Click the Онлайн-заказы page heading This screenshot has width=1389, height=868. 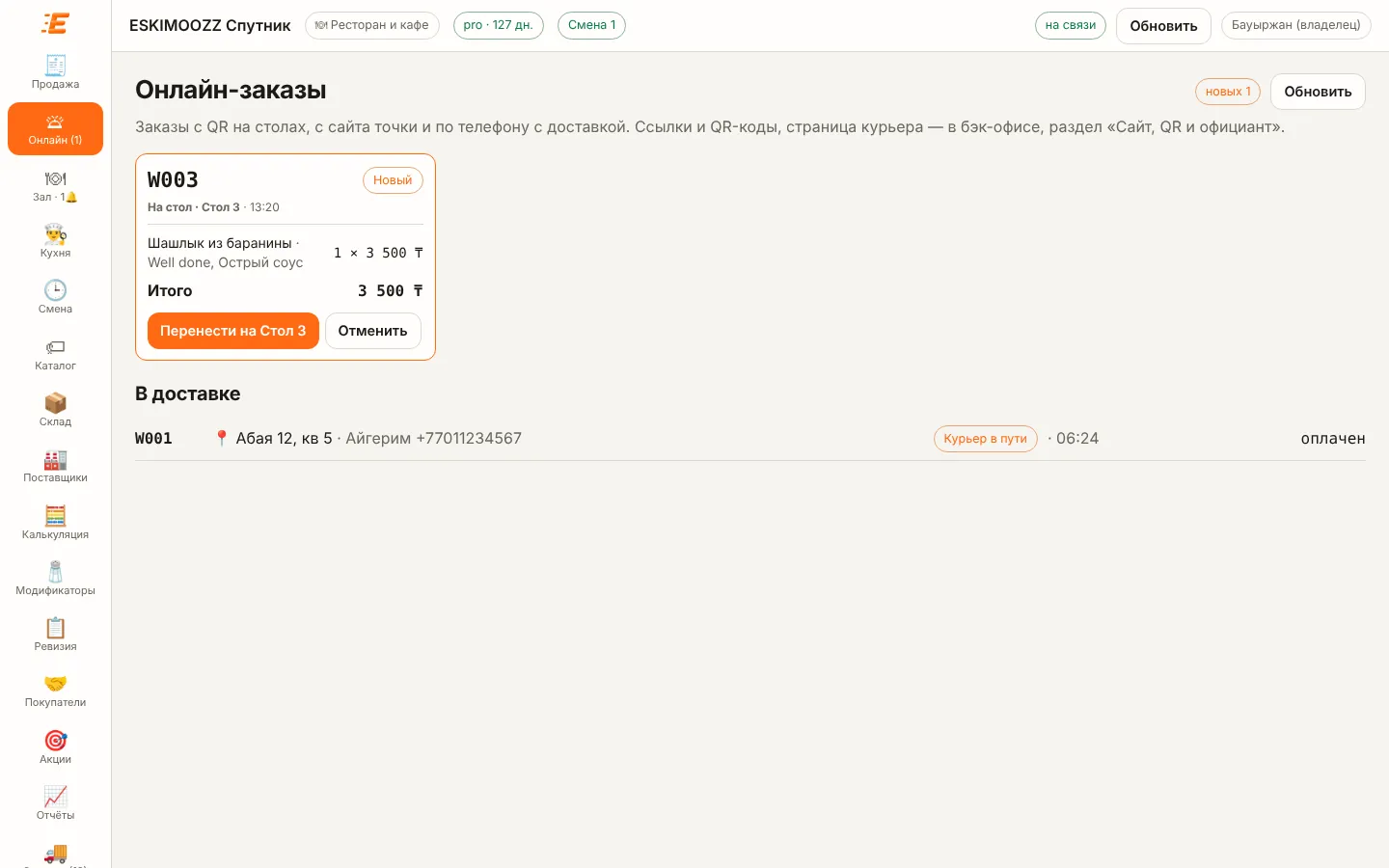point(231,90)
